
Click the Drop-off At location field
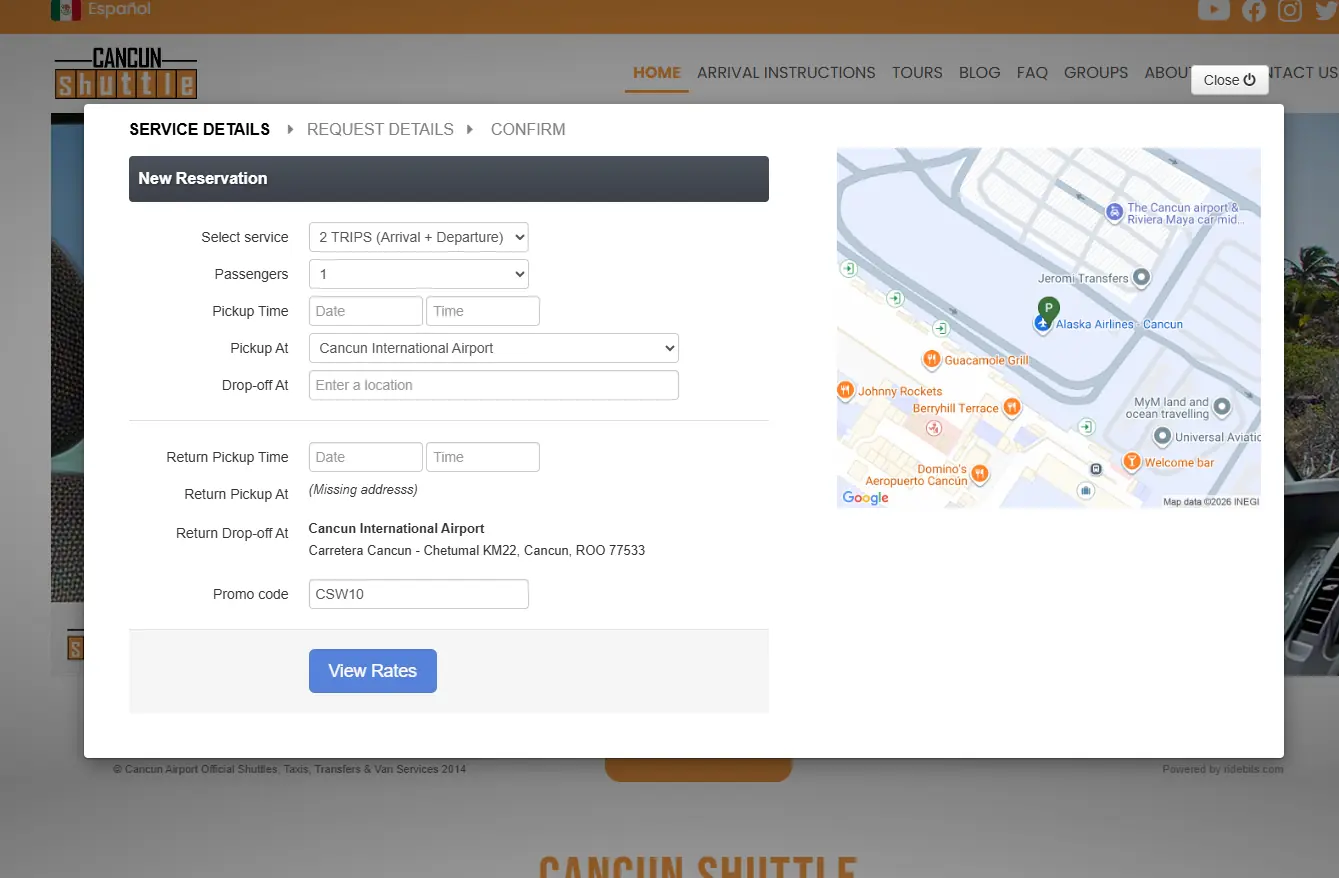pos(493,385)
